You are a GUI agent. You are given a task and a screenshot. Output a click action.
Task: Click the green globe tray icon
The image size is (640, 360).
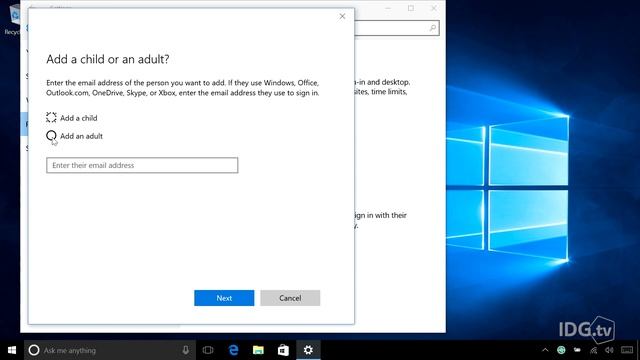click(561, 350)
